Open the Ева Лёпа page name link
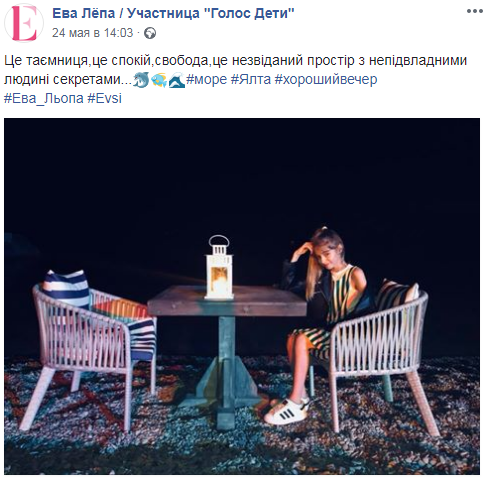Screen dimensions: 486x481 coord(173,13)
